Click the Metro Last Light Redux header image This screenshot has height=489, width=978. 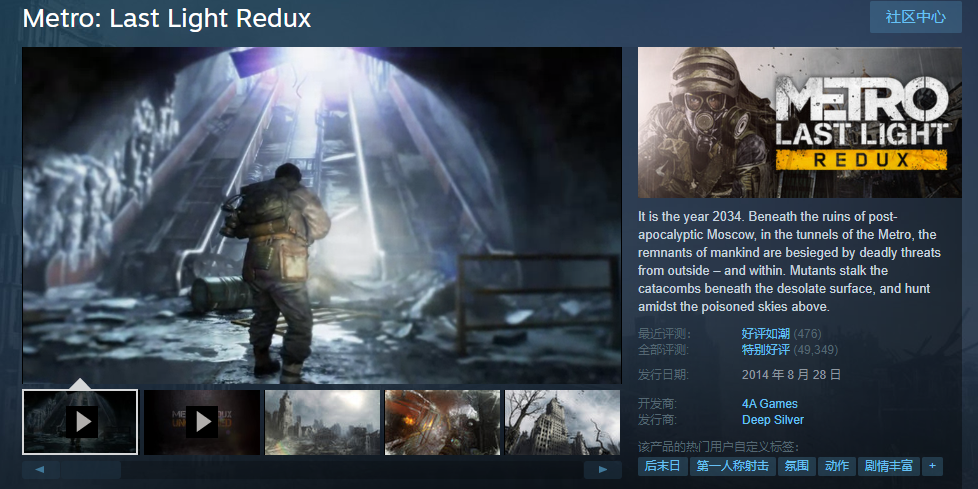[x=800, y=122]
